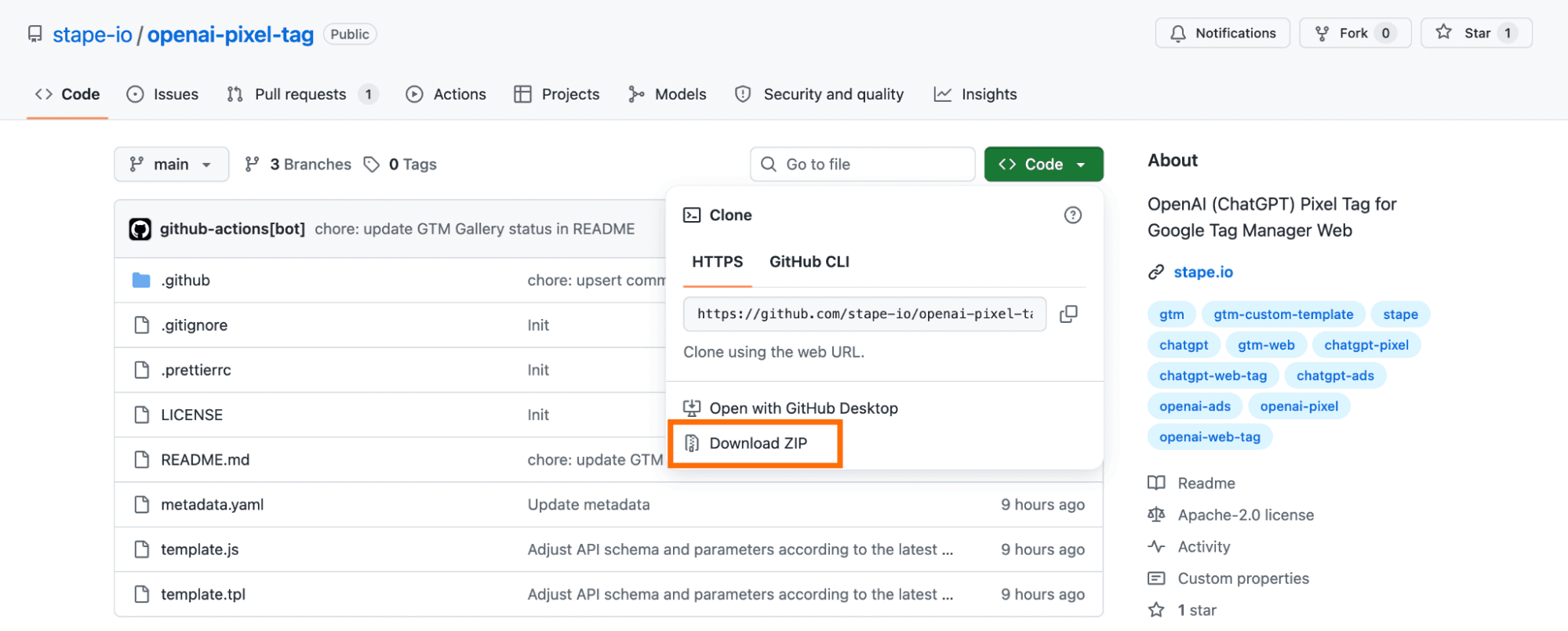Click Download ZIP

746,443
